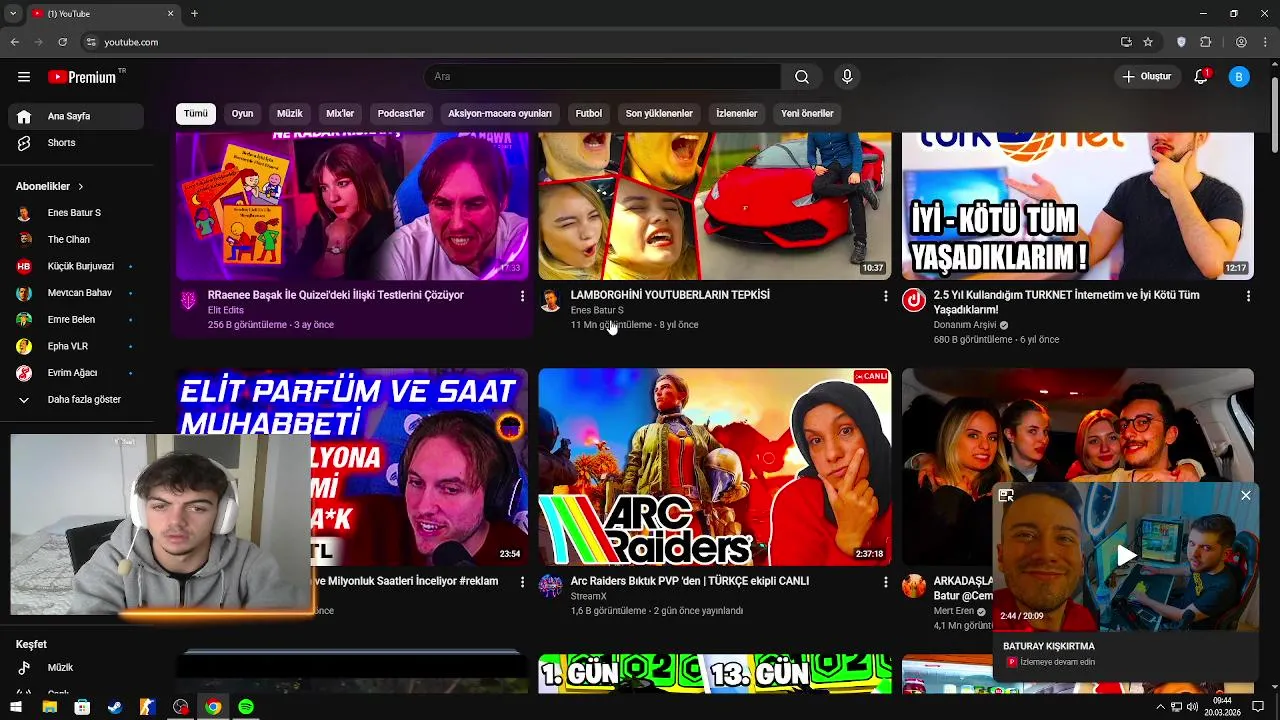
Task: Open options for TURKNET video
Action: (x=1248, y=296)
